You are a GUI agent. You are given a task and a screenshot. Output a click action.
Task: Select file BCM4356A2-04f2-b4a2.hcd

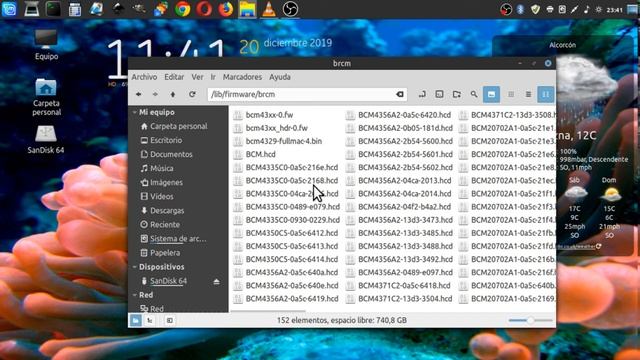pos(404,207)
